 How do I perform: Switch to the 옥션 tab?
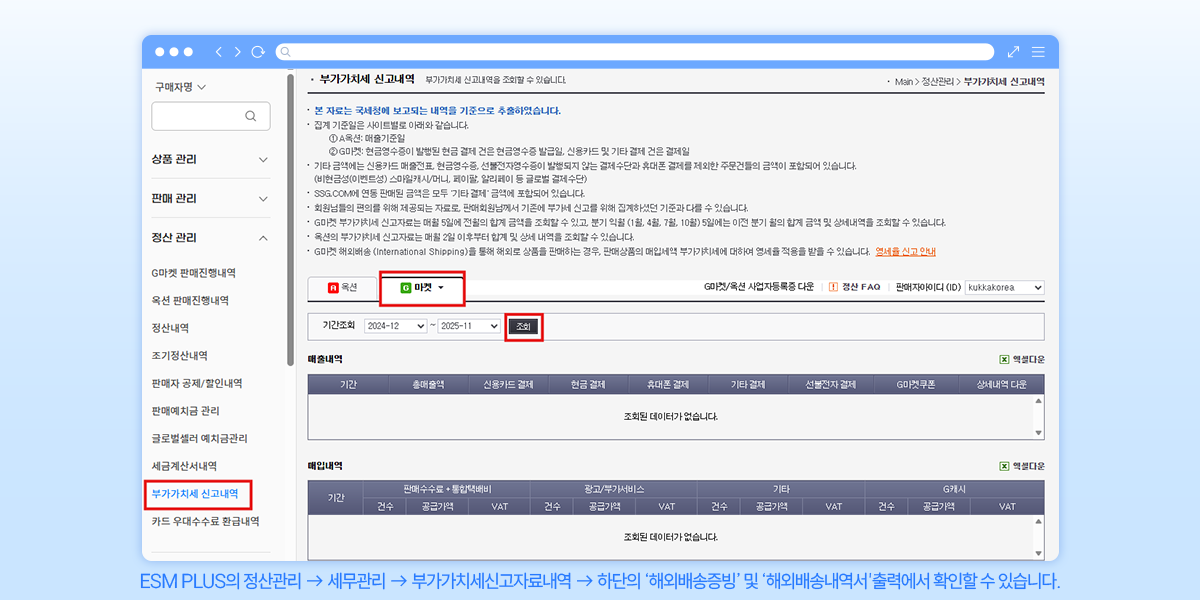(x=342, y=287)
